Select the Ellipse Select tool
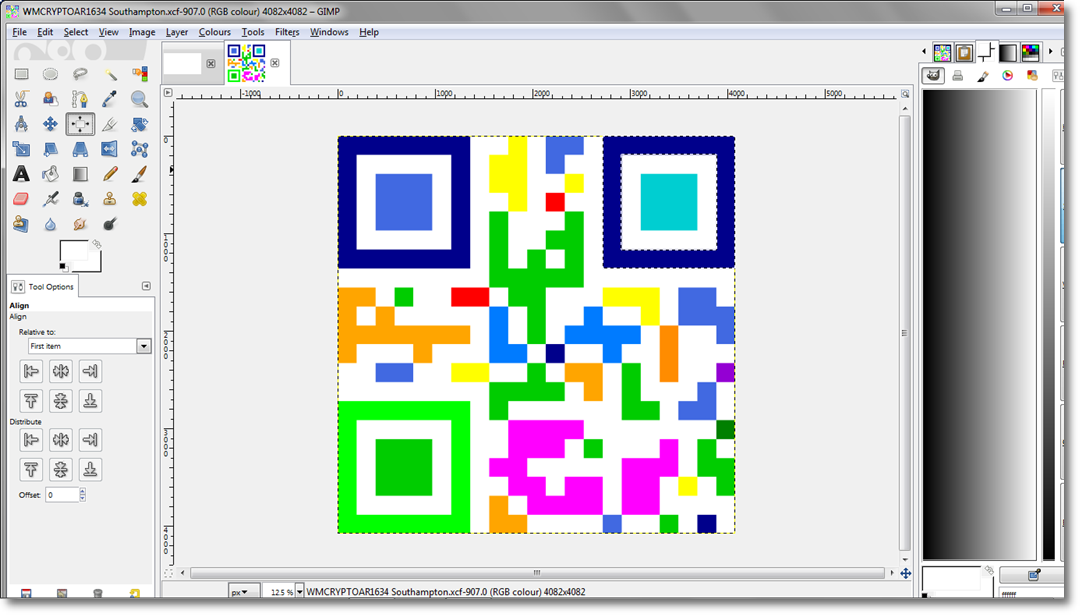The width and height of the screenshot is (1080, 615). 50,74
